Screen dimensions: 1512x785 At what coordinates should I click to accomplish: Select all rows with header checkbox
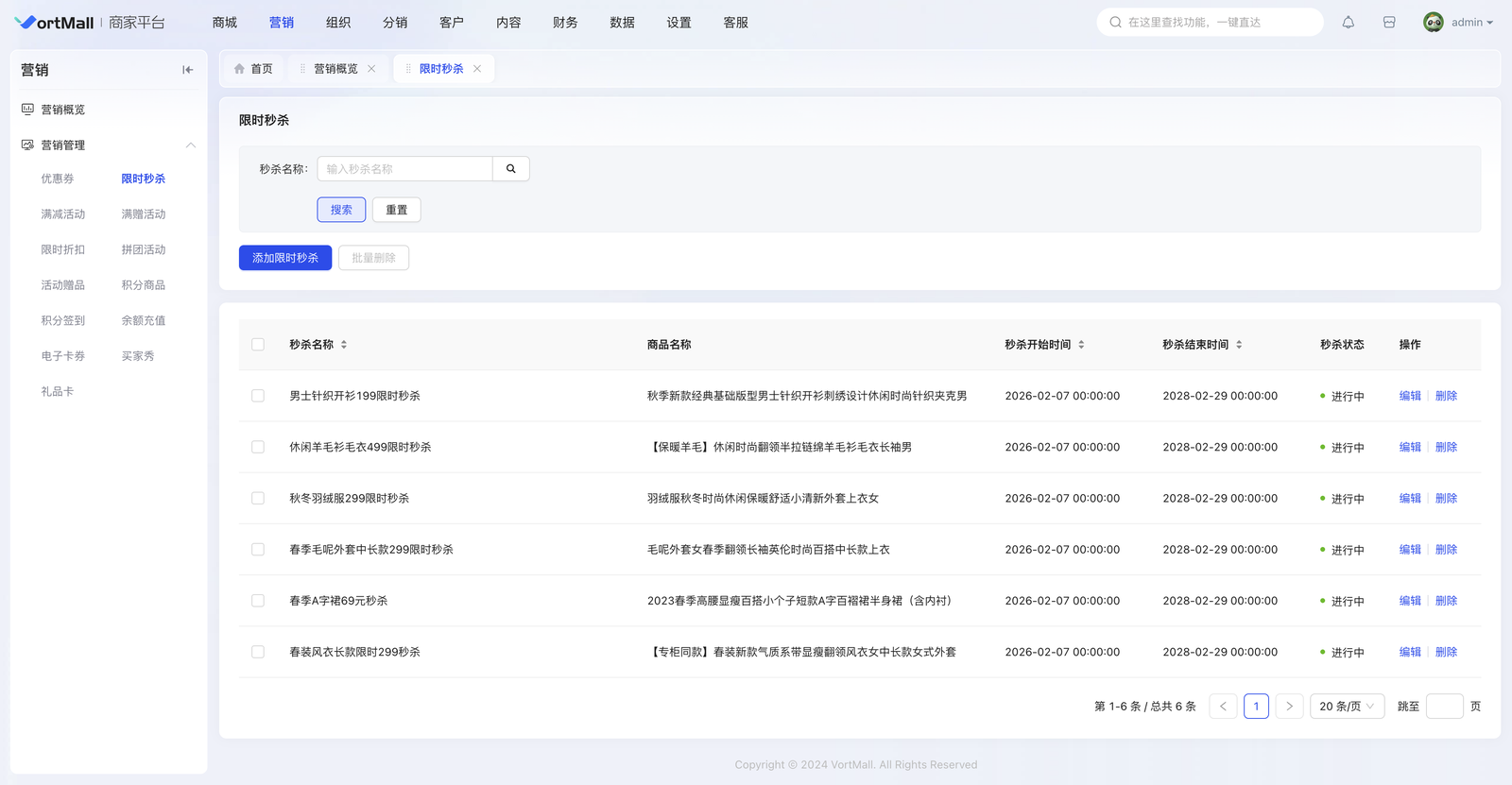click(258, 345)
